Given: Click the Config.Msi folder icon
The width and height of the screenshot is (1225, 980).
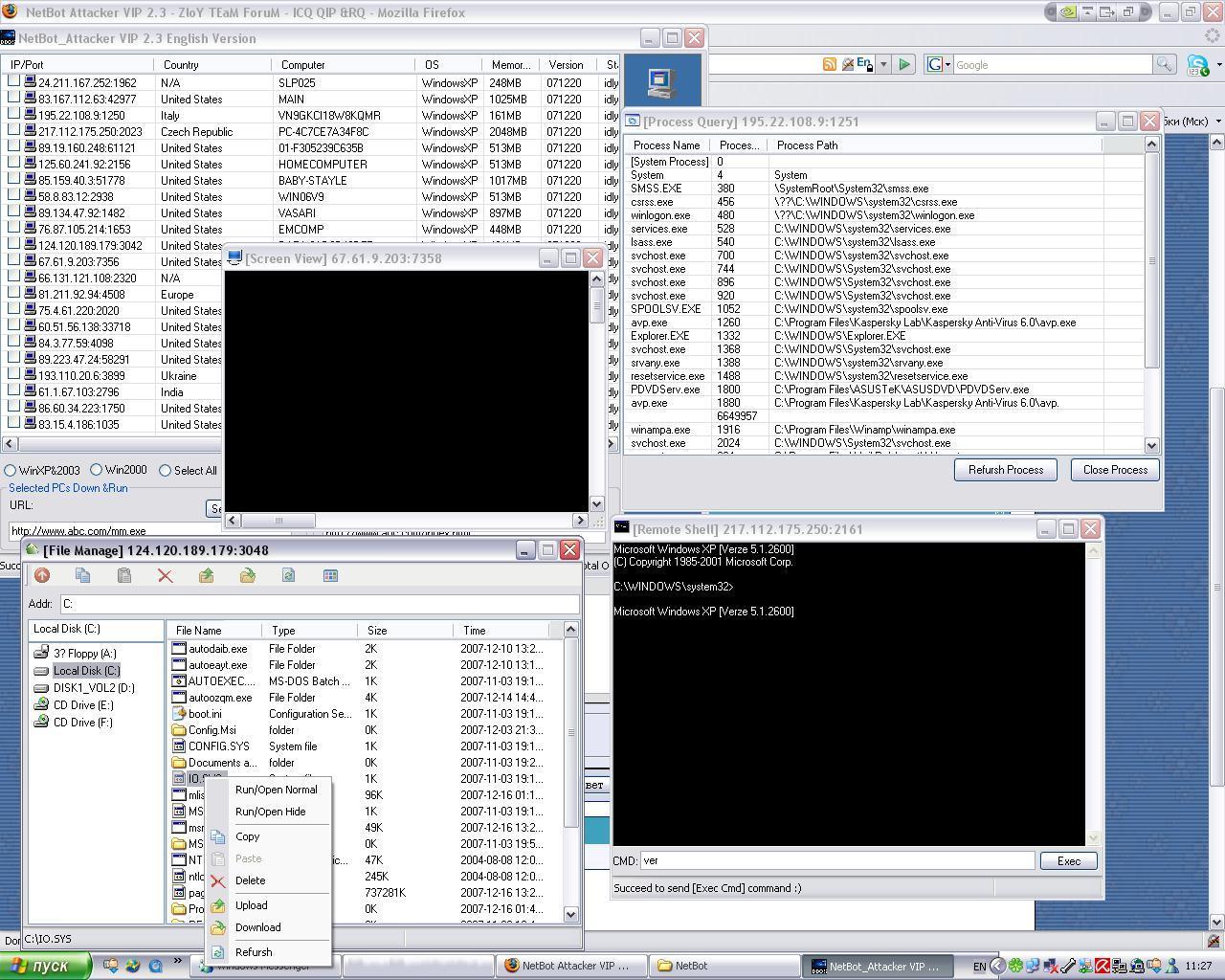Looking at the screenshot, I should tap(179, 729).
